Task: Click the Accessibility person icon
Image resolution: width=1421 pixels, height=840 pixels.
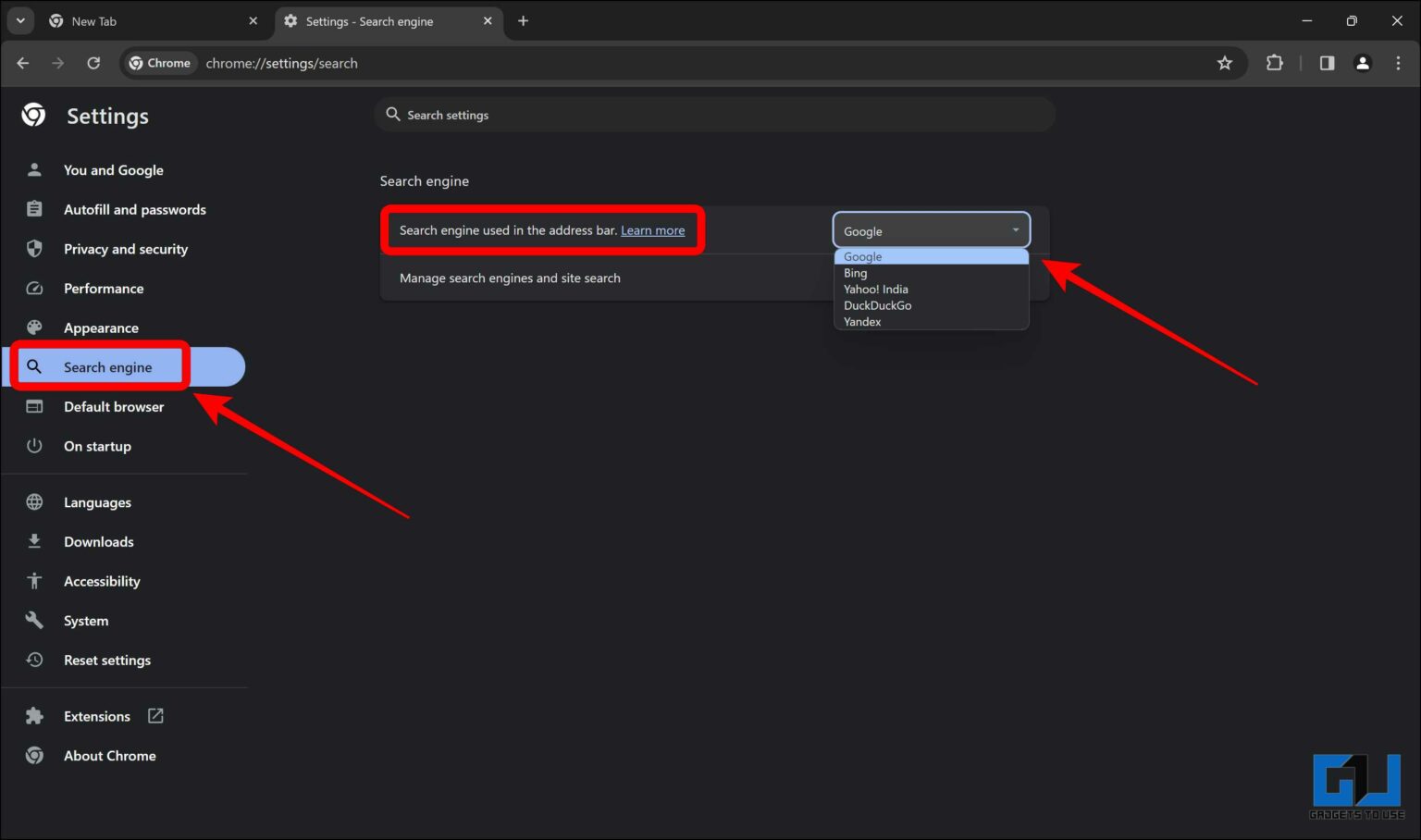Action: [34, 581]
